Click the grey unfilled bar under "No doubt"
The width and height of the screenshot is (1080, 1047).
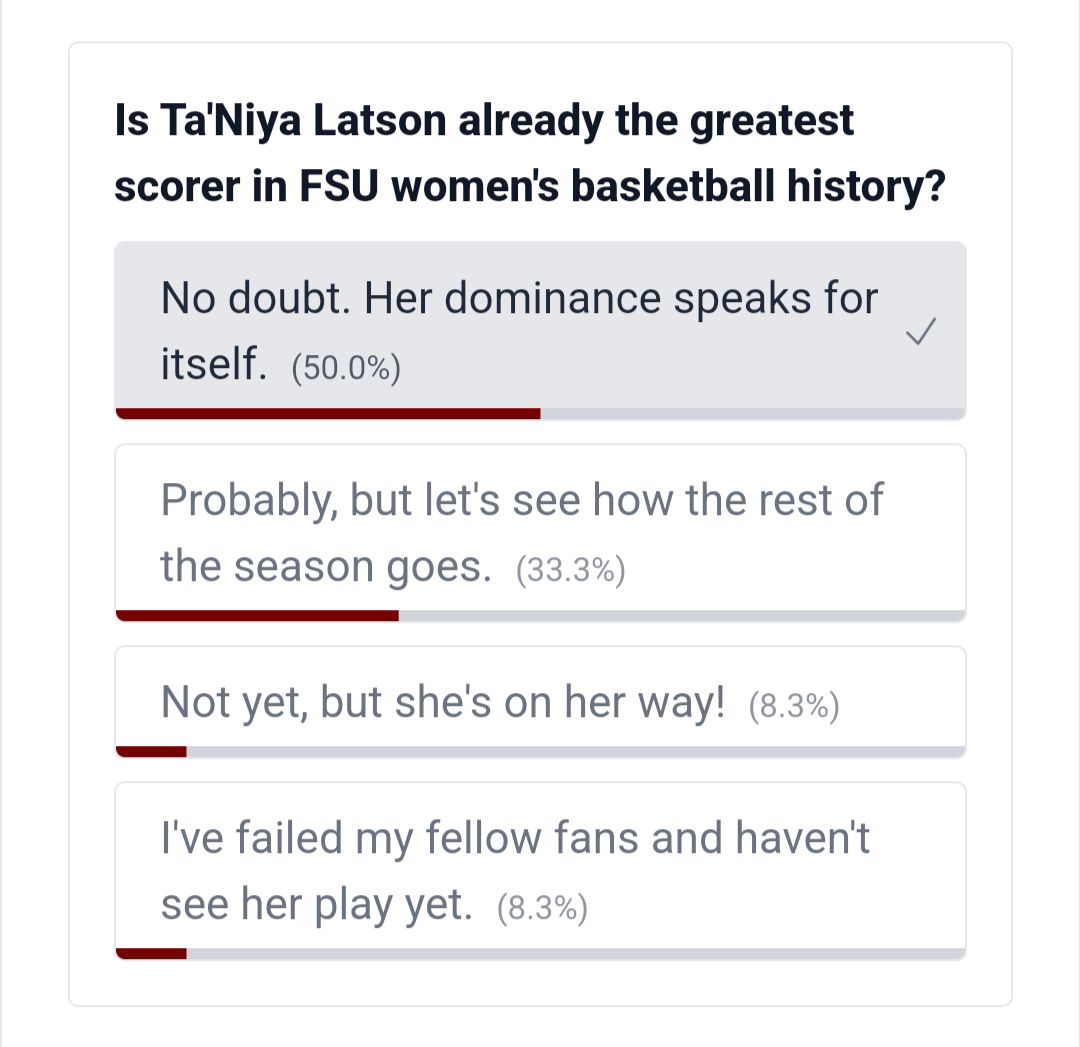point(752,413)
